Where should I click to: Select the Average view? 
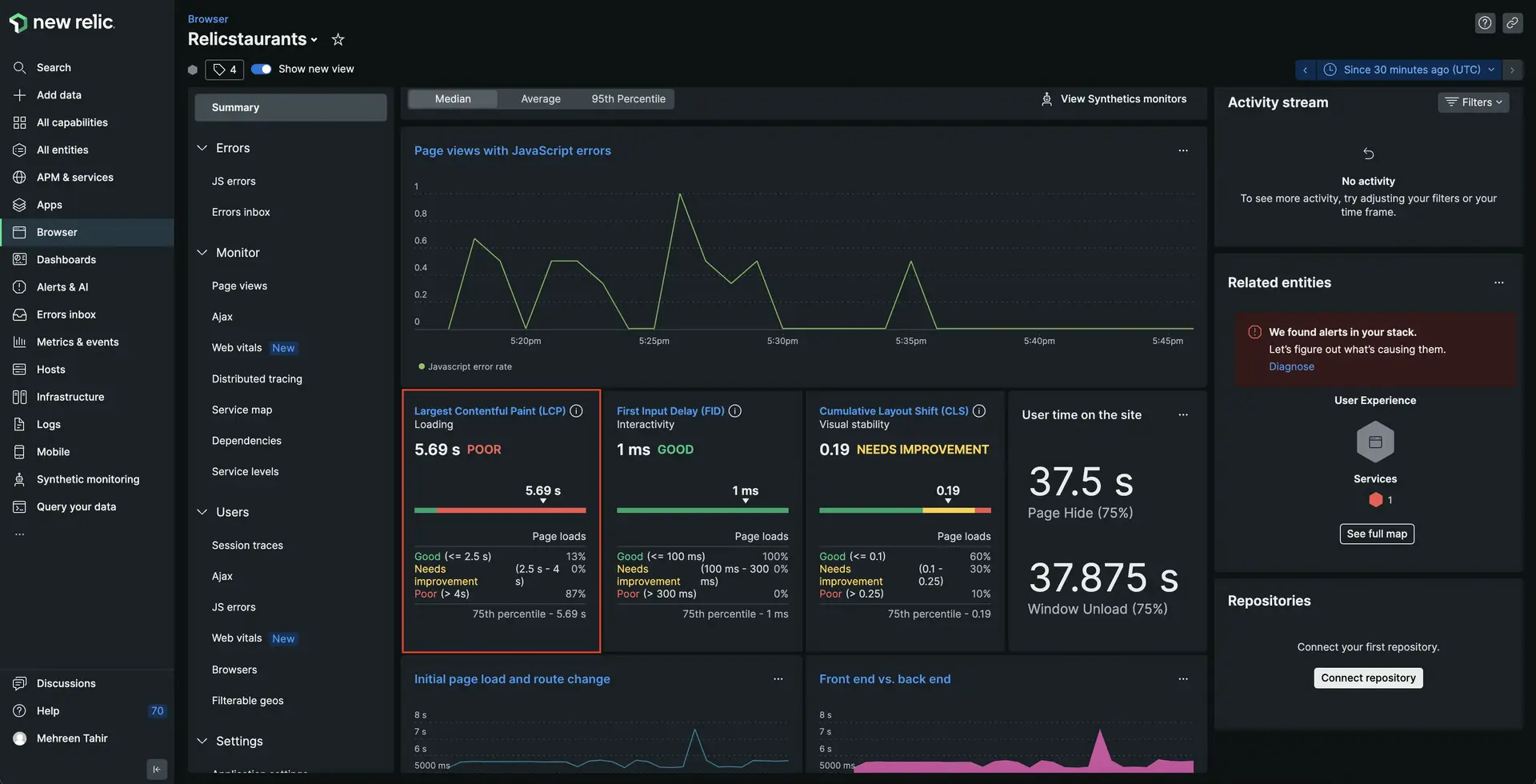541,99
